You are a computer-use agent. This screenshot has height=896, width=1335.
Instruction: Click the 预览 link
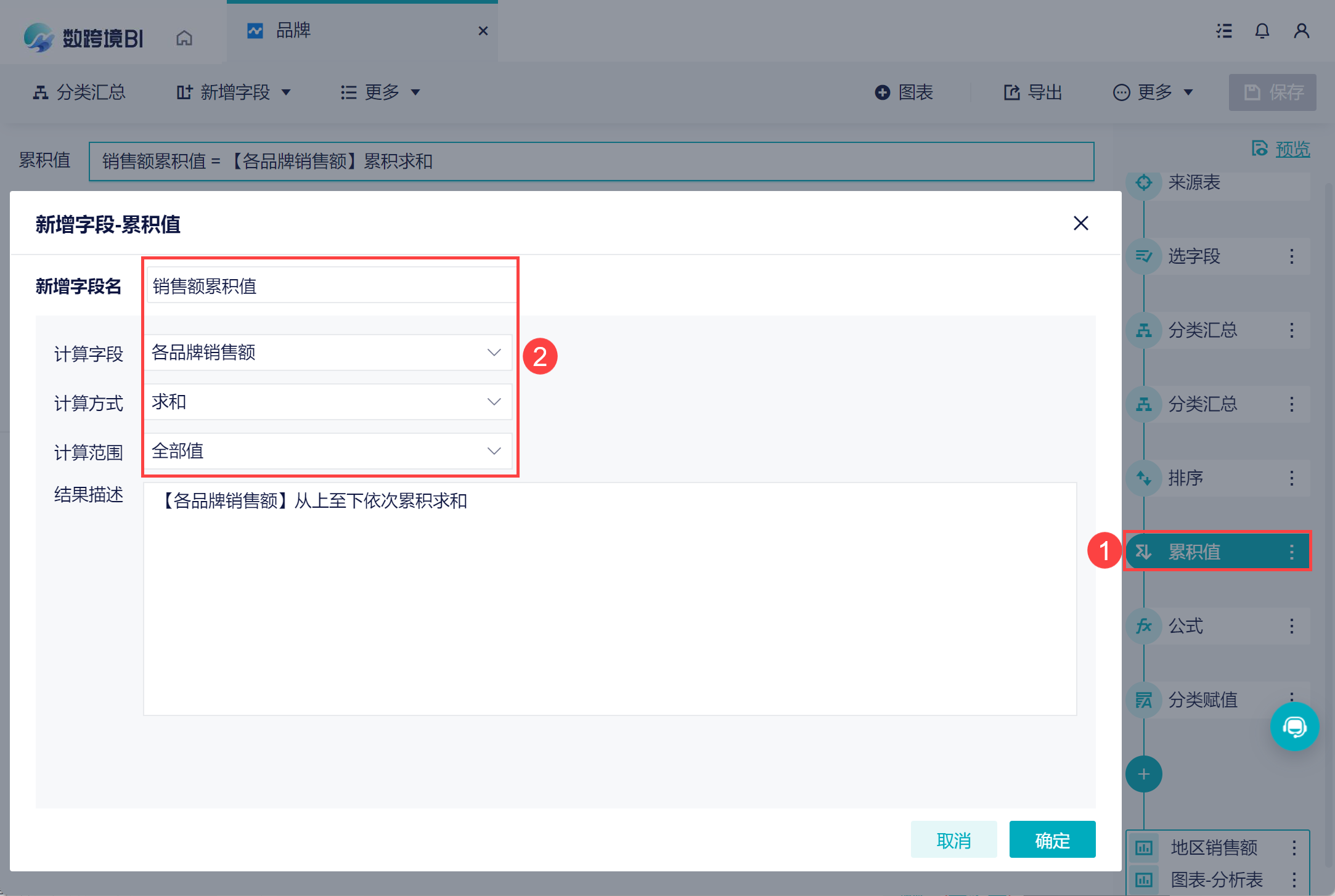(1292, 149)
